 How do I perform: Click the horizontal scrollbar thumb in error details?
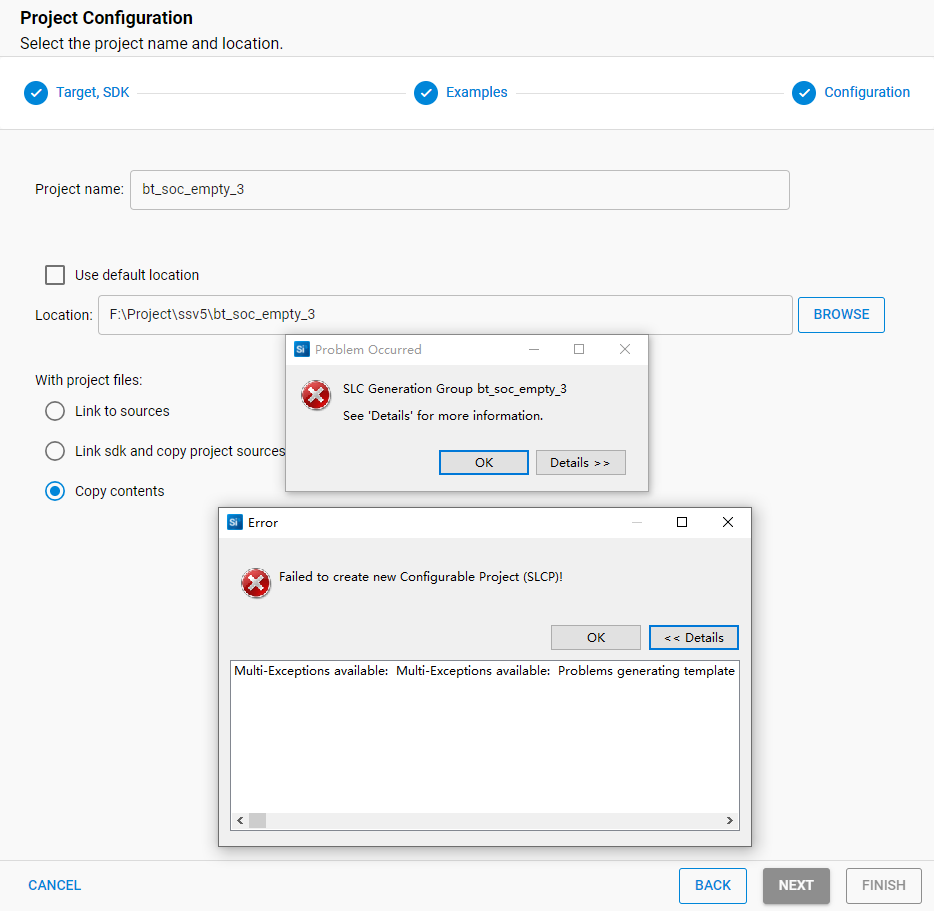point(257,820)
